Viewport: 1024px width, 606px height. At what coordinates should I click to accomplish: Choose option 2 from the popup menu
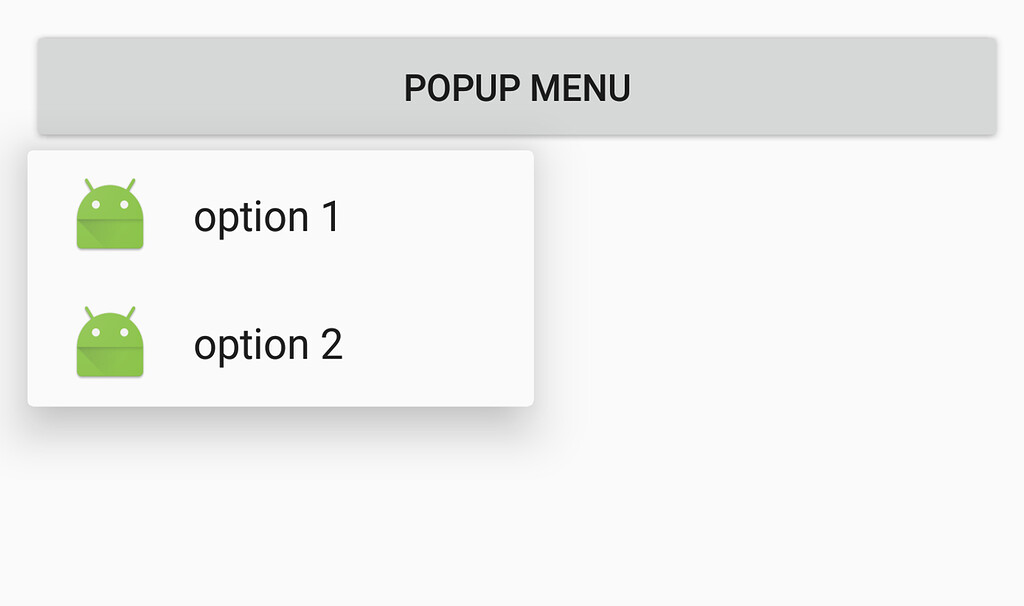[x=267, y=343]
